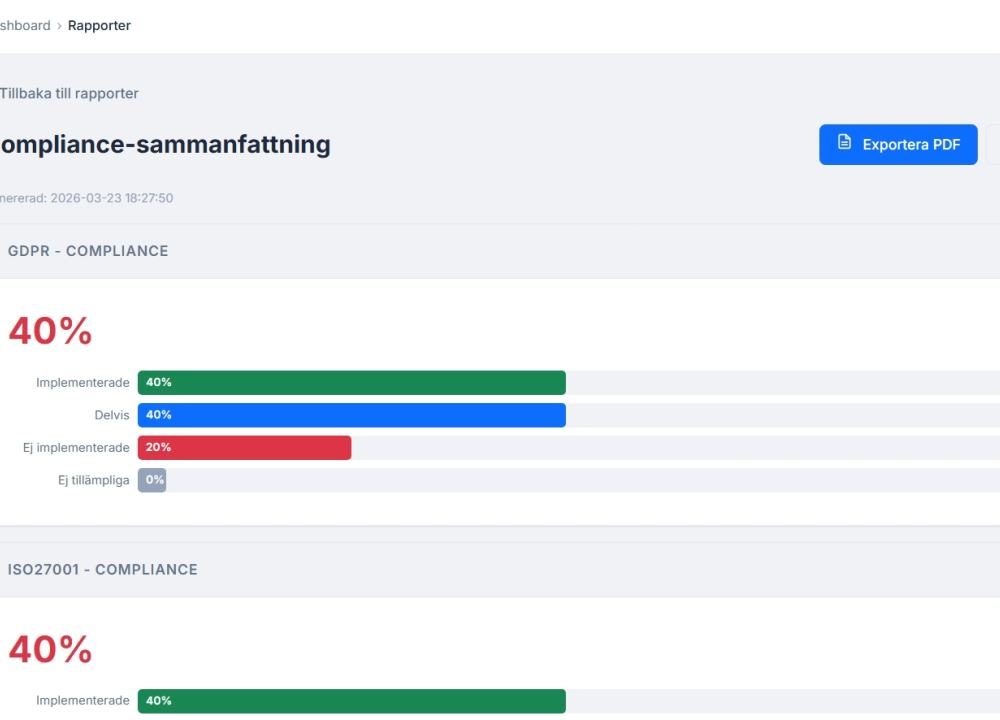The width and height of the screenshot is (1000, 720).
Task: Select the red Ej implementerade 20% bar
Action: point(244,447)
